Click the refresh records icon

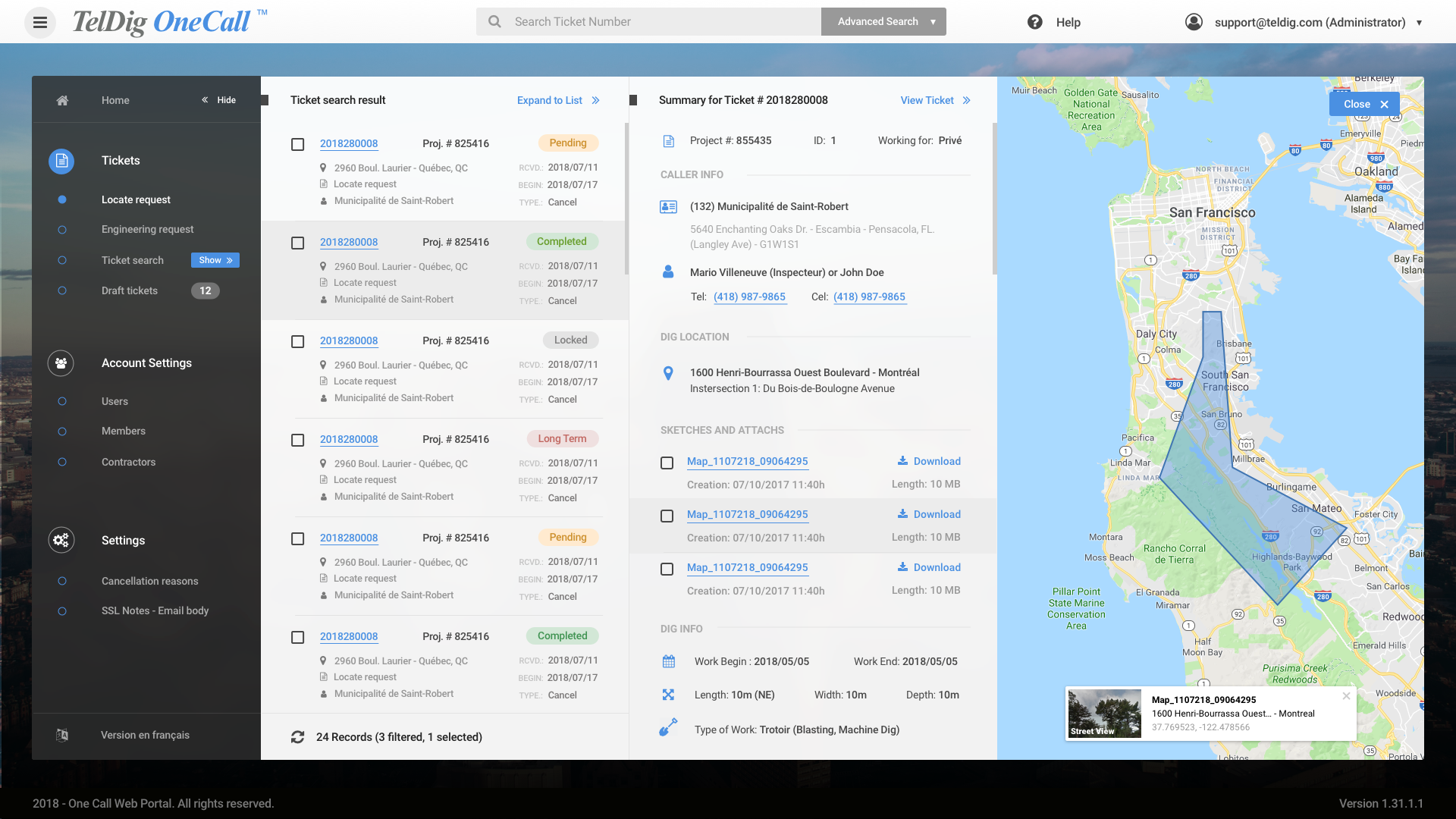pyautogui.click(x=298, y=737)
